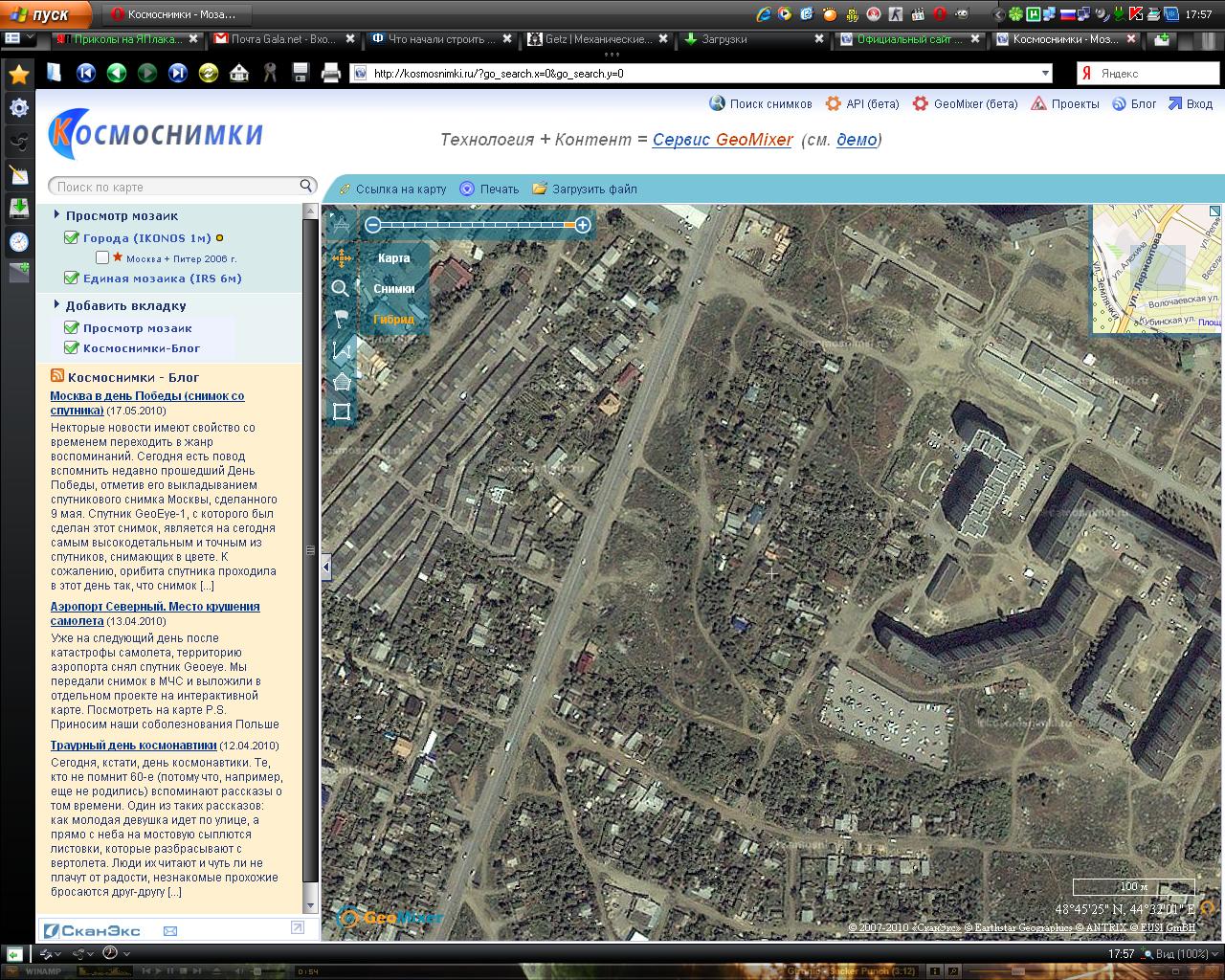Image resolution: width=1225 pixels, height=980 pixels.
Task: Pick the rectangle selection tool
Action: [x=341, y=412]
